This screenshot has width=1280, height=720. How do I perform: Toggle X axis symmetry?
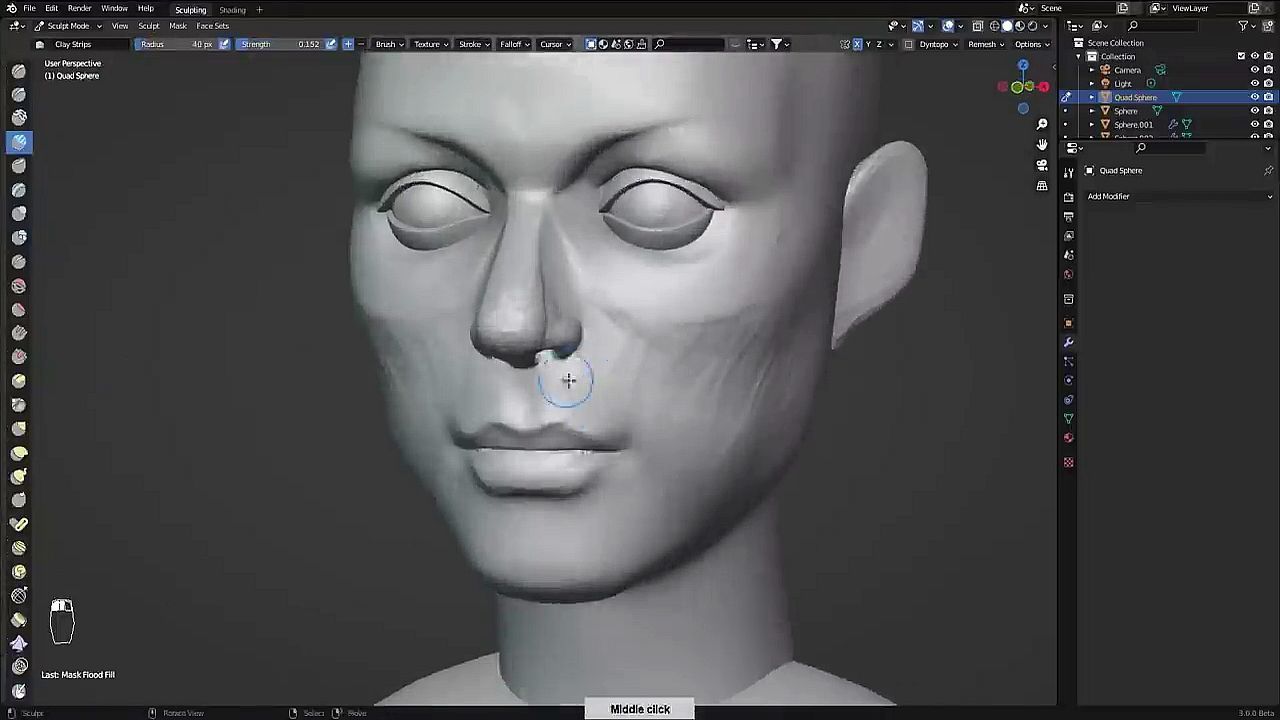[857, 44]
